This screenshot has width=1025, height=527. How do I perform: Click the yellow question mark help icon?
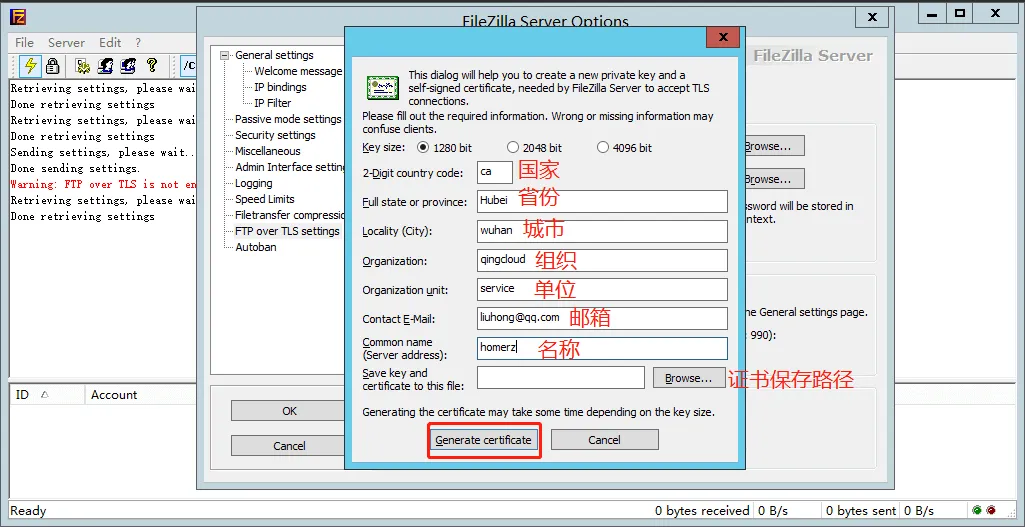click(x=152, y=65)
